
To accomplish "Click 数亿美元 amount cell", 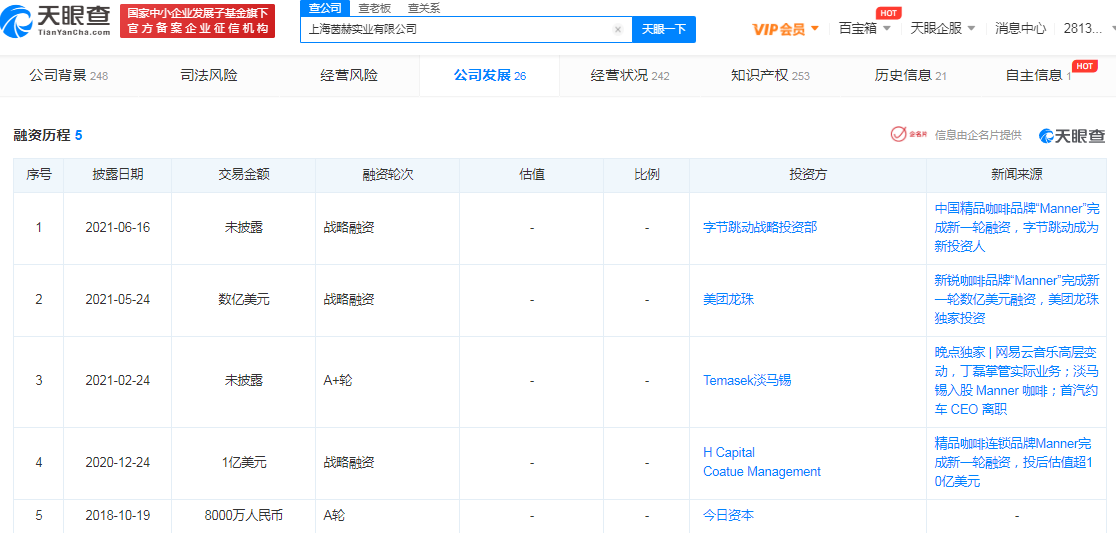I will [x=244, y=300].
